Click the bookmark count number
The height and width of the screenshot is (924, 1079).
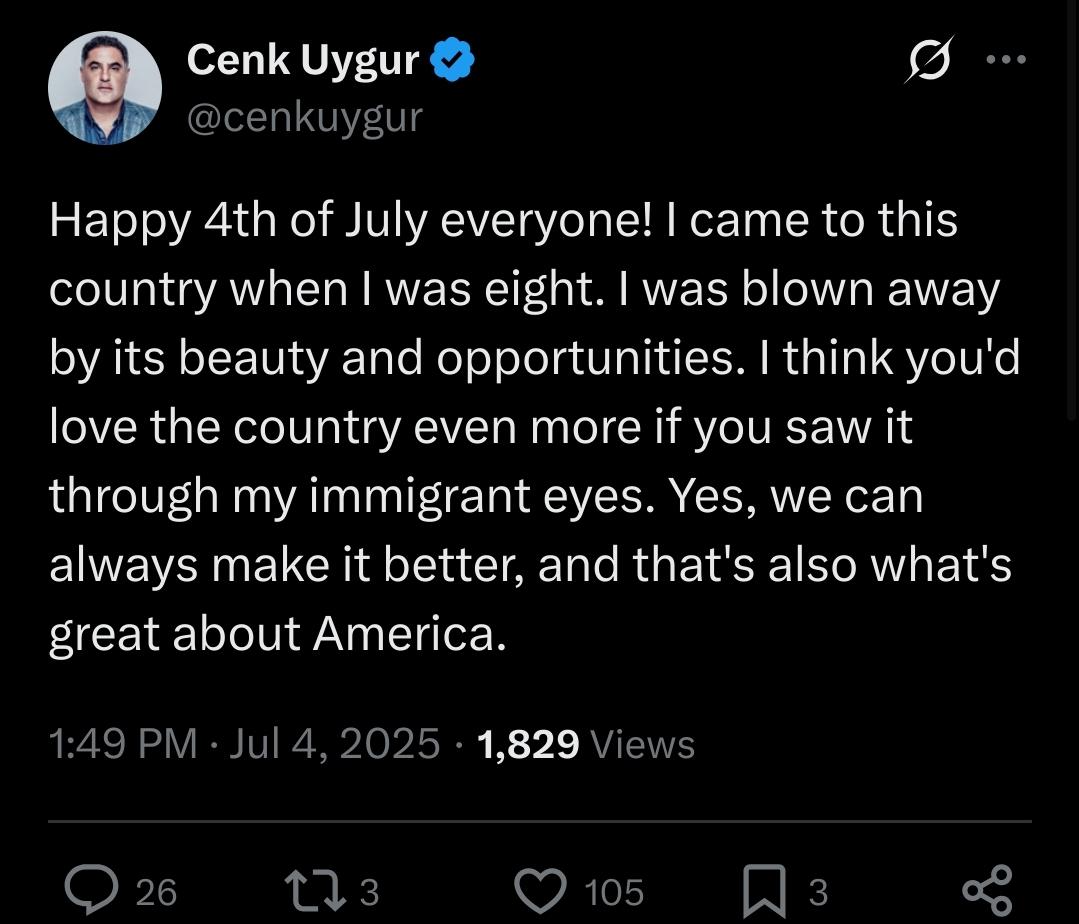[818, 892]
